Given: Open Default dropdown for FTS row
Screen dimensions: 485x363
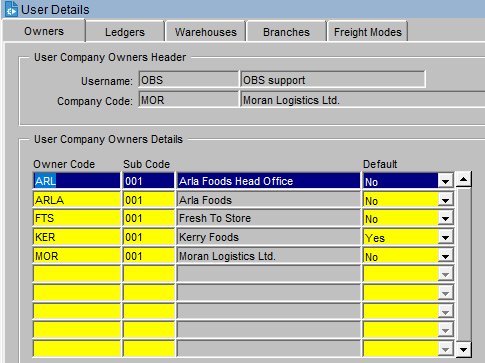Looking at the screenshot, I should pyautogui.click(x=445, y=219).
